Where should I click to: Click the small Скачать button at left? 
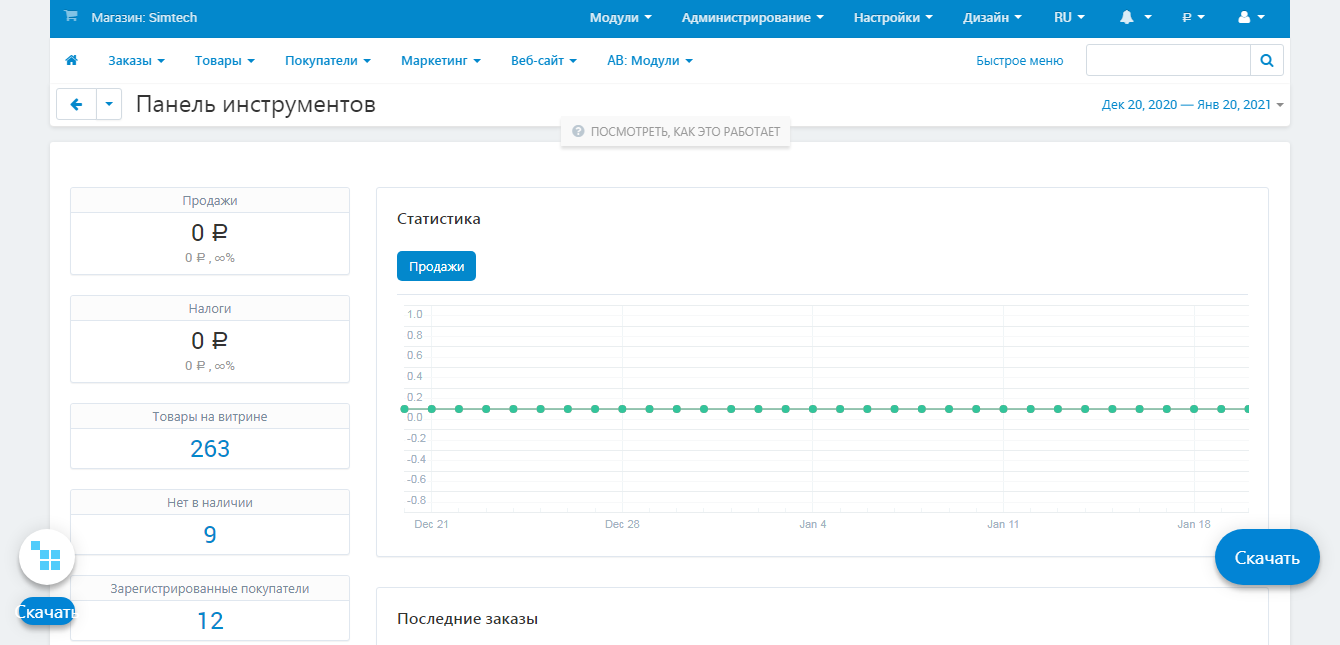tap(47, 611)
